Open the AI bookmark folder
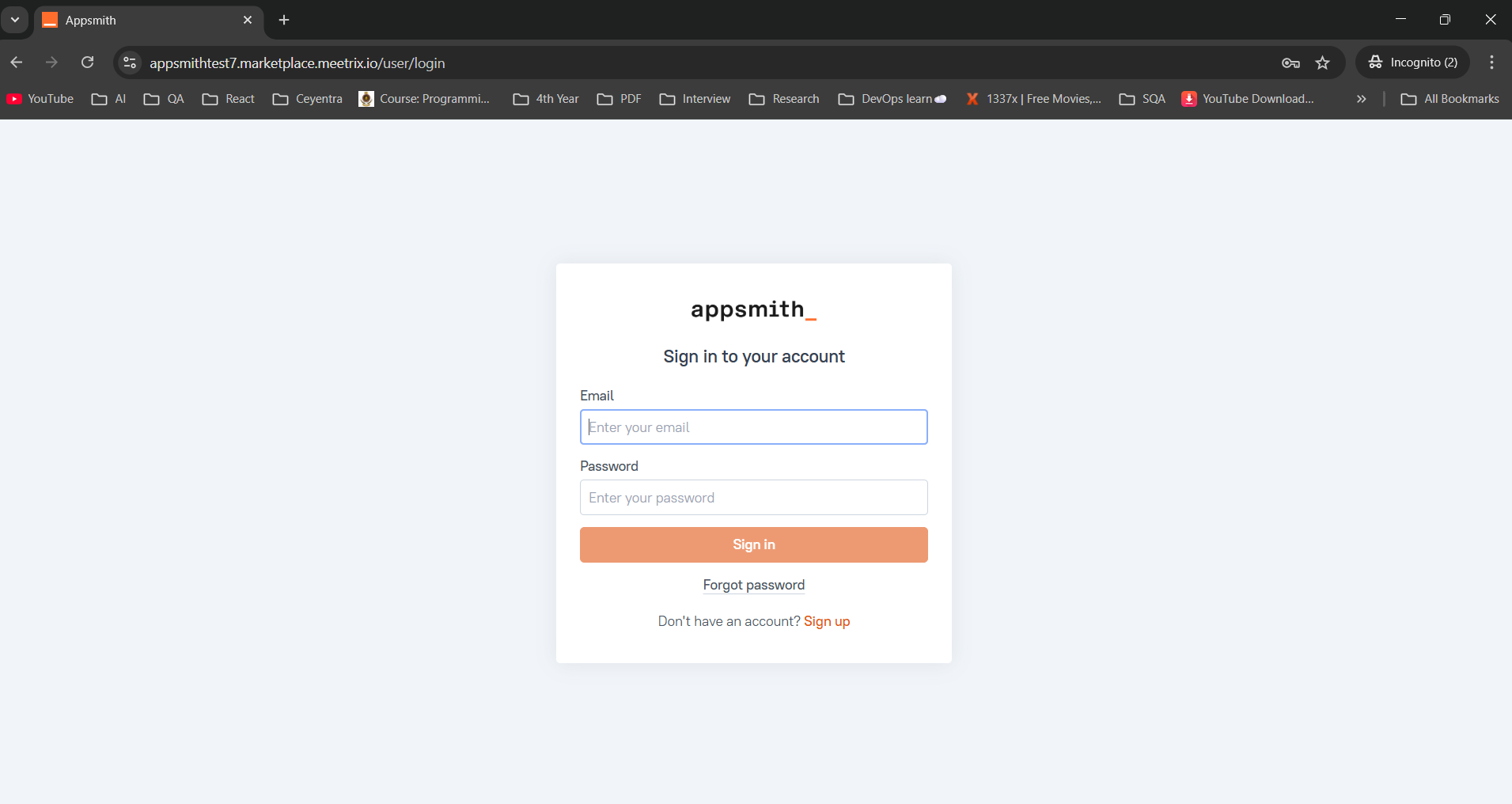Viewport: 1512px width, 804px height. (x=109, y=99)
